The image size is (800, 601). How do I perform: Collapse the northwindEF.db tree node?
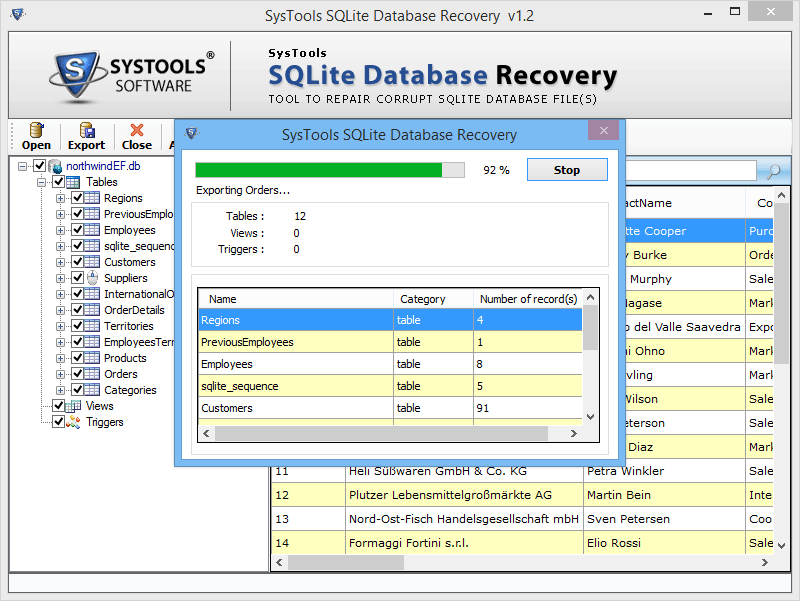pyautogui.click(x=22, y=166)
